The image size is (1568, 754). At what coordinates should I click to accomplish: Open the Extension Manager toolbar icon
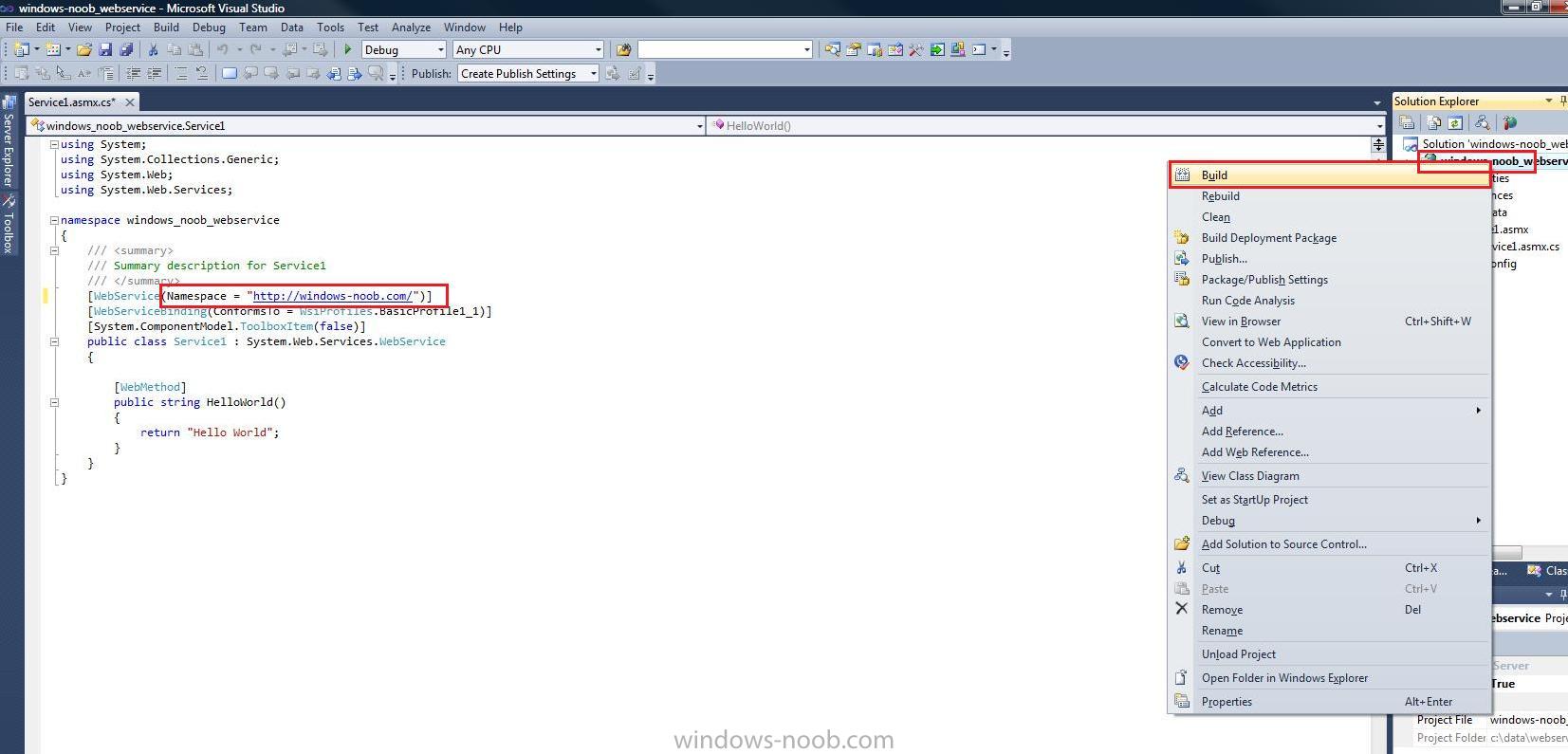pos(958,49)
